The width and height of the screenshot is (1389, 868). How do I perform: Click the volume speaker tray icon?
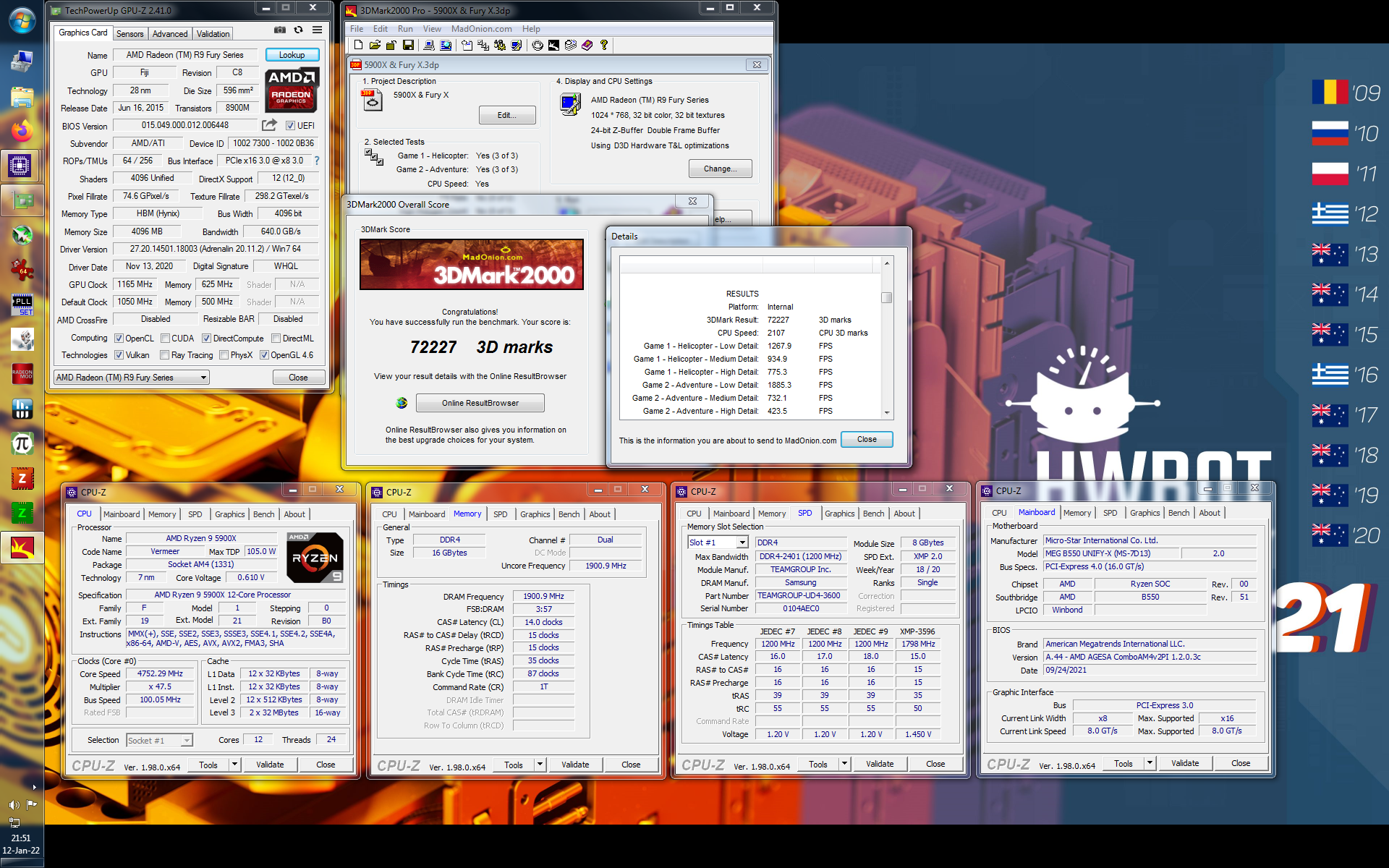pos(14,804)
